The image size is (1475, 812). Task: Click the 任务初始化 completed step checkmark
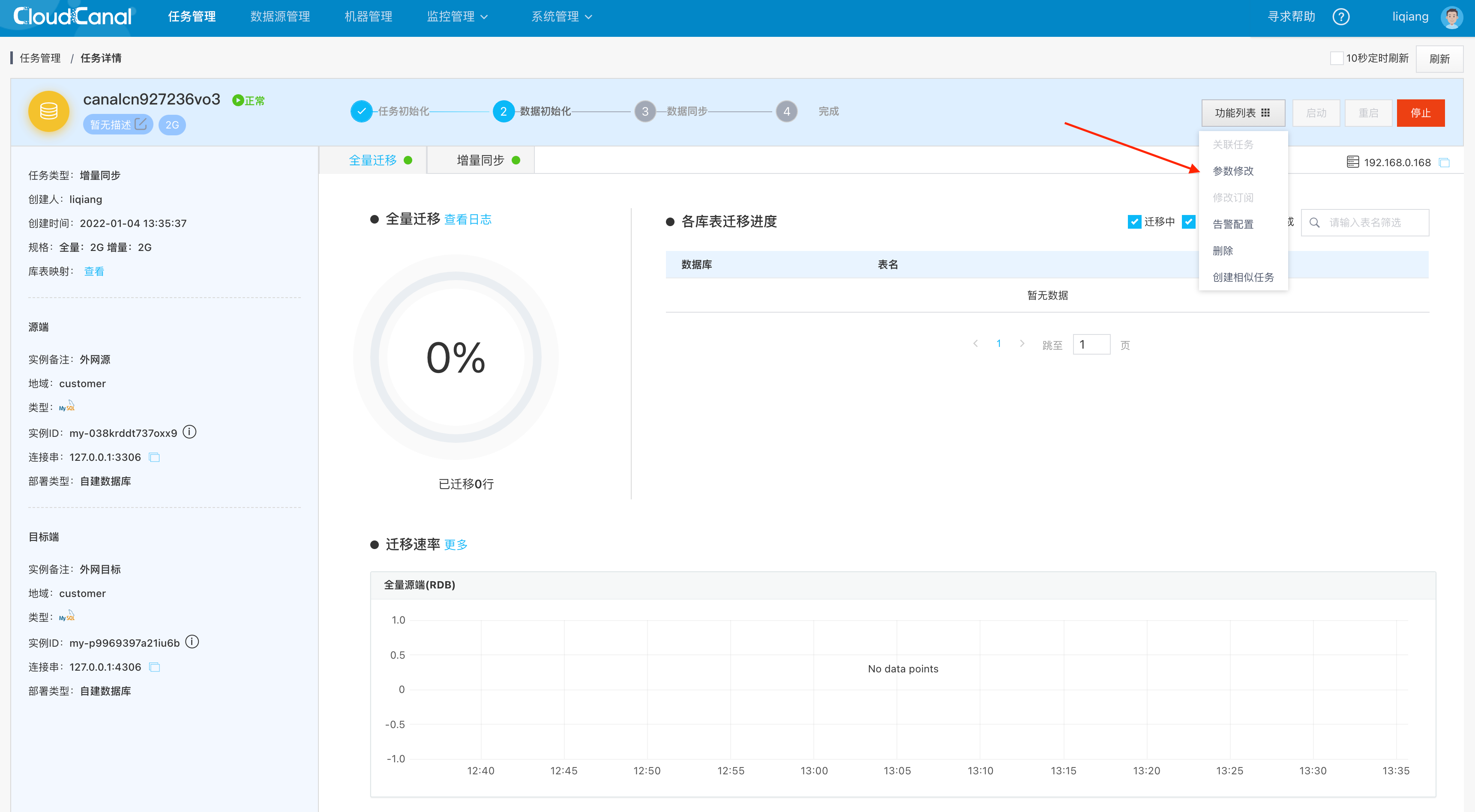click(x=361, y=111)
